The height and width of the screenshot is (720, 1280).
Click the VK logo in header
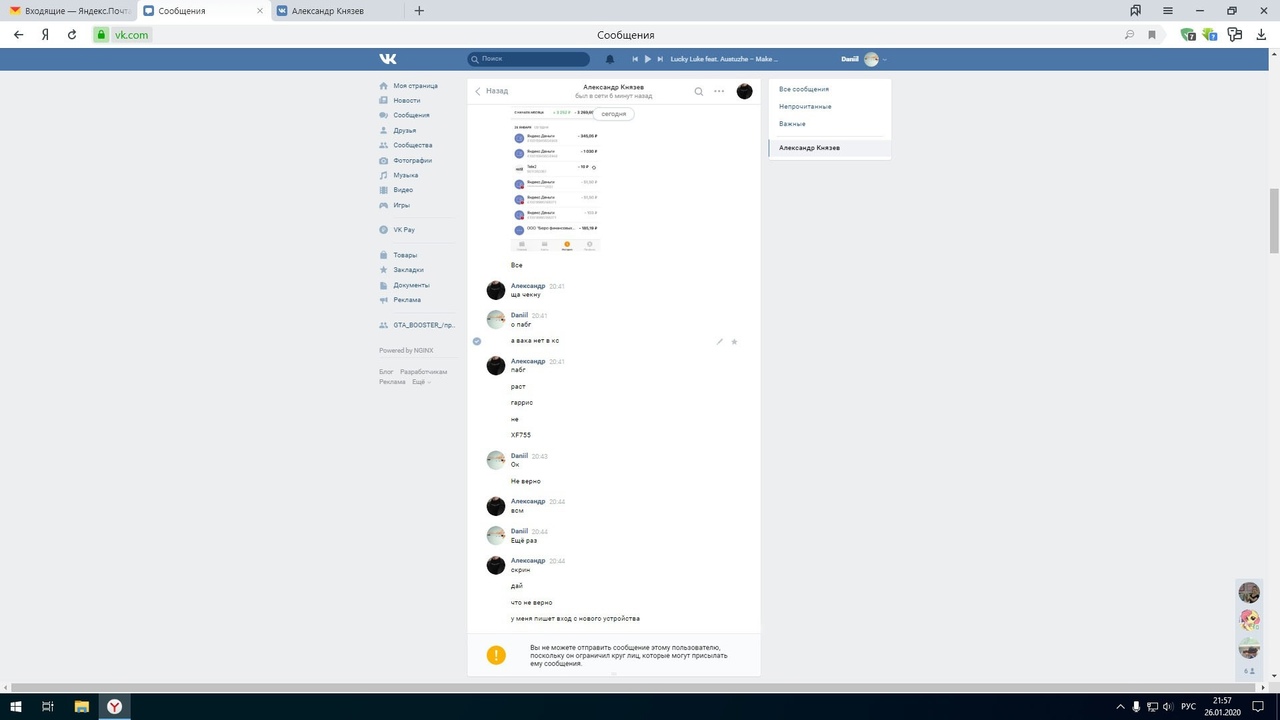(x=387, y=59)
